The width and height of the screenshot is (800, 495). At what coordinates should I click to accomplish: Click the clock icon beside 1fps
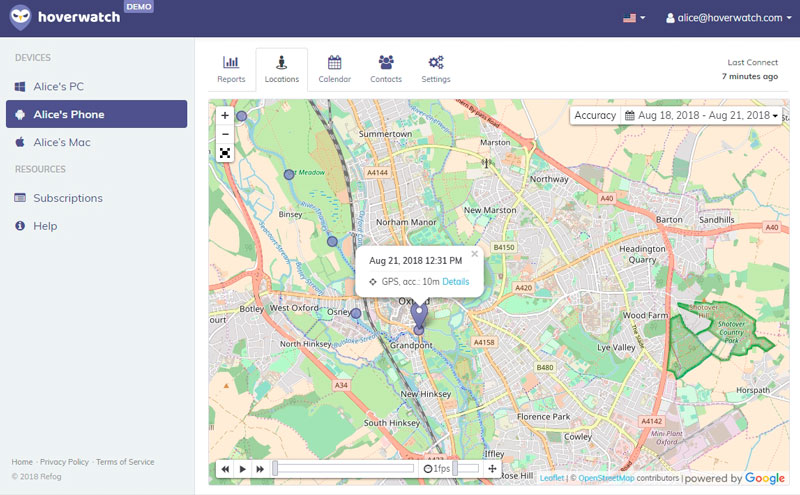(428, 469)
